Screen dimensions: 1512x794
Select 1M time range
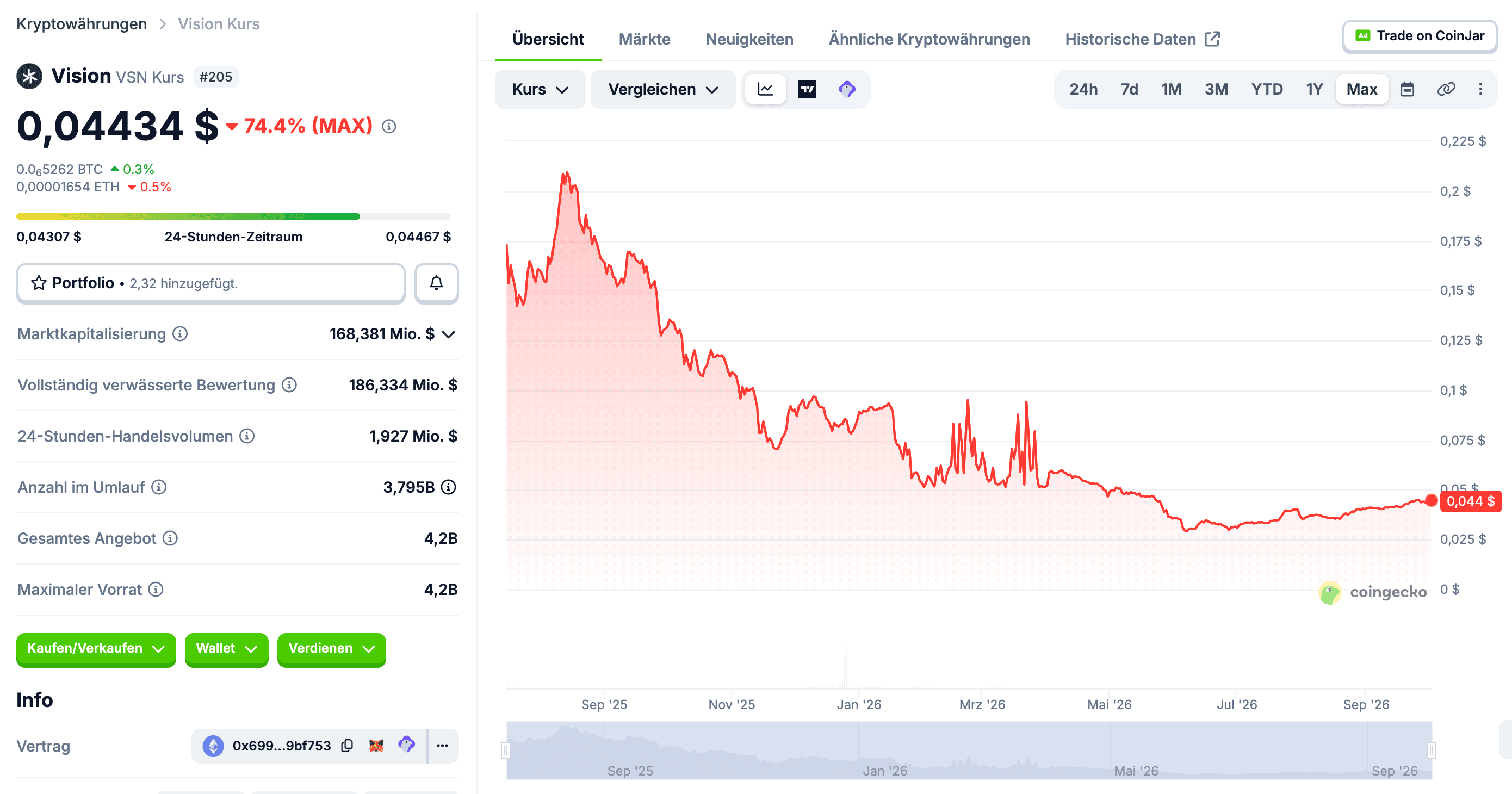tap(1171, 89)
